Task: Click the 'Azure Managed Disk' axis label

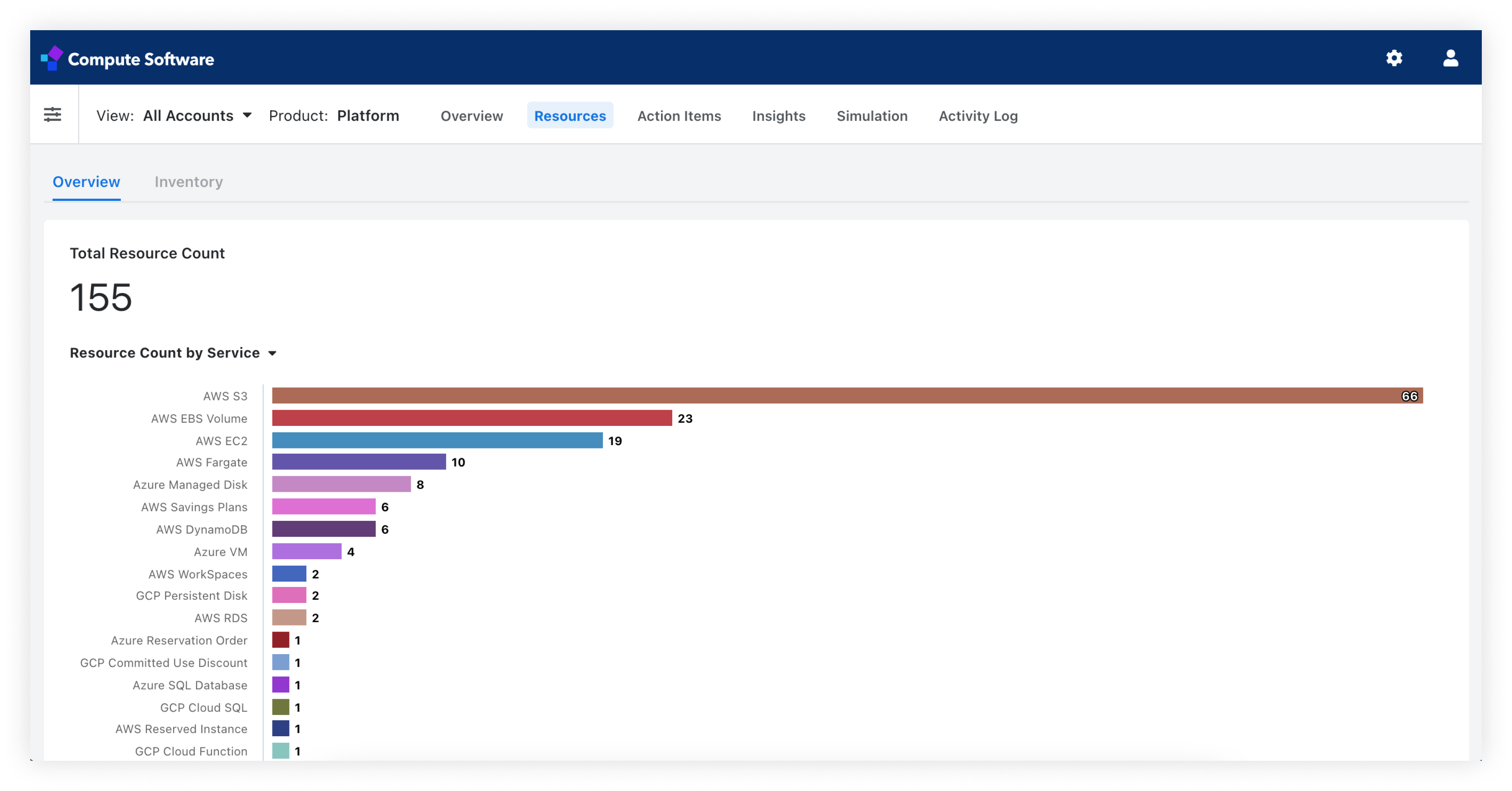Action: click(190, 485)
